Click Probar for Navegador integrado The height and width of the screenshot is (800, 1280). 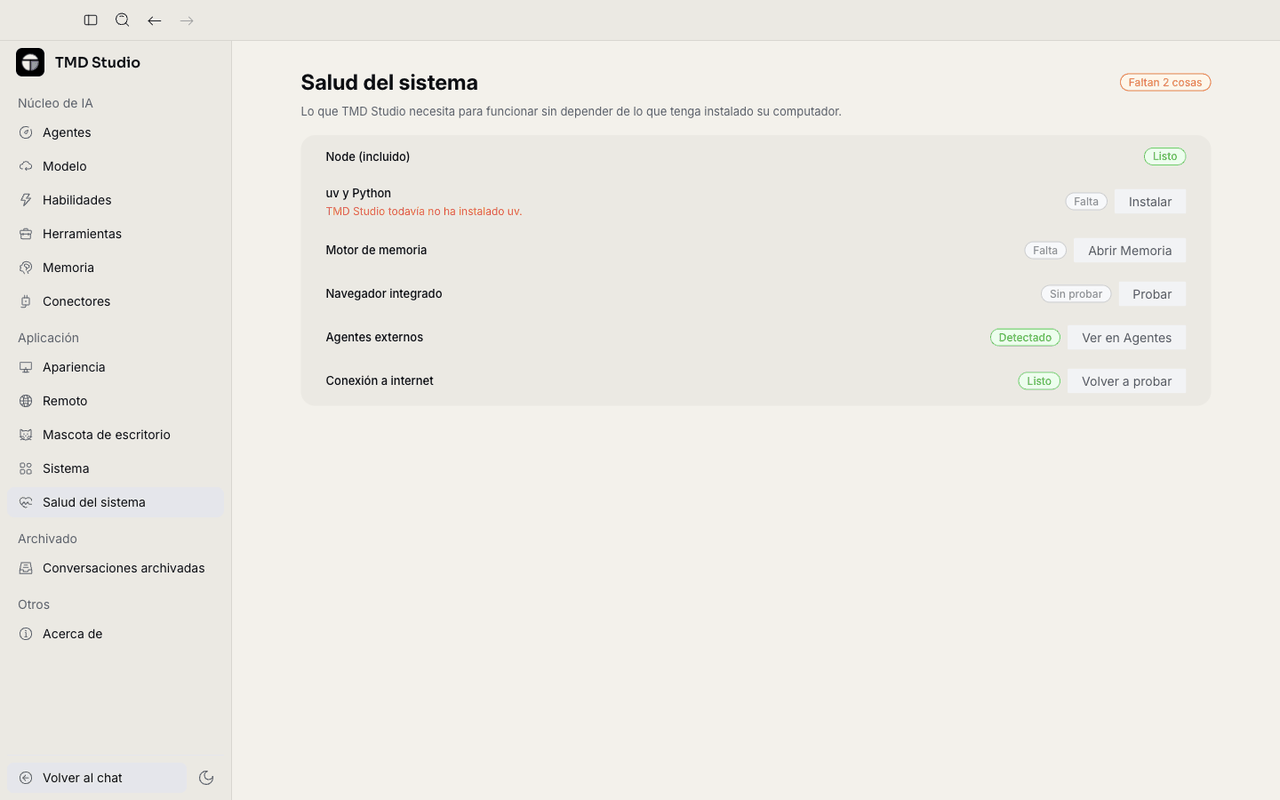click(1152, 294)
